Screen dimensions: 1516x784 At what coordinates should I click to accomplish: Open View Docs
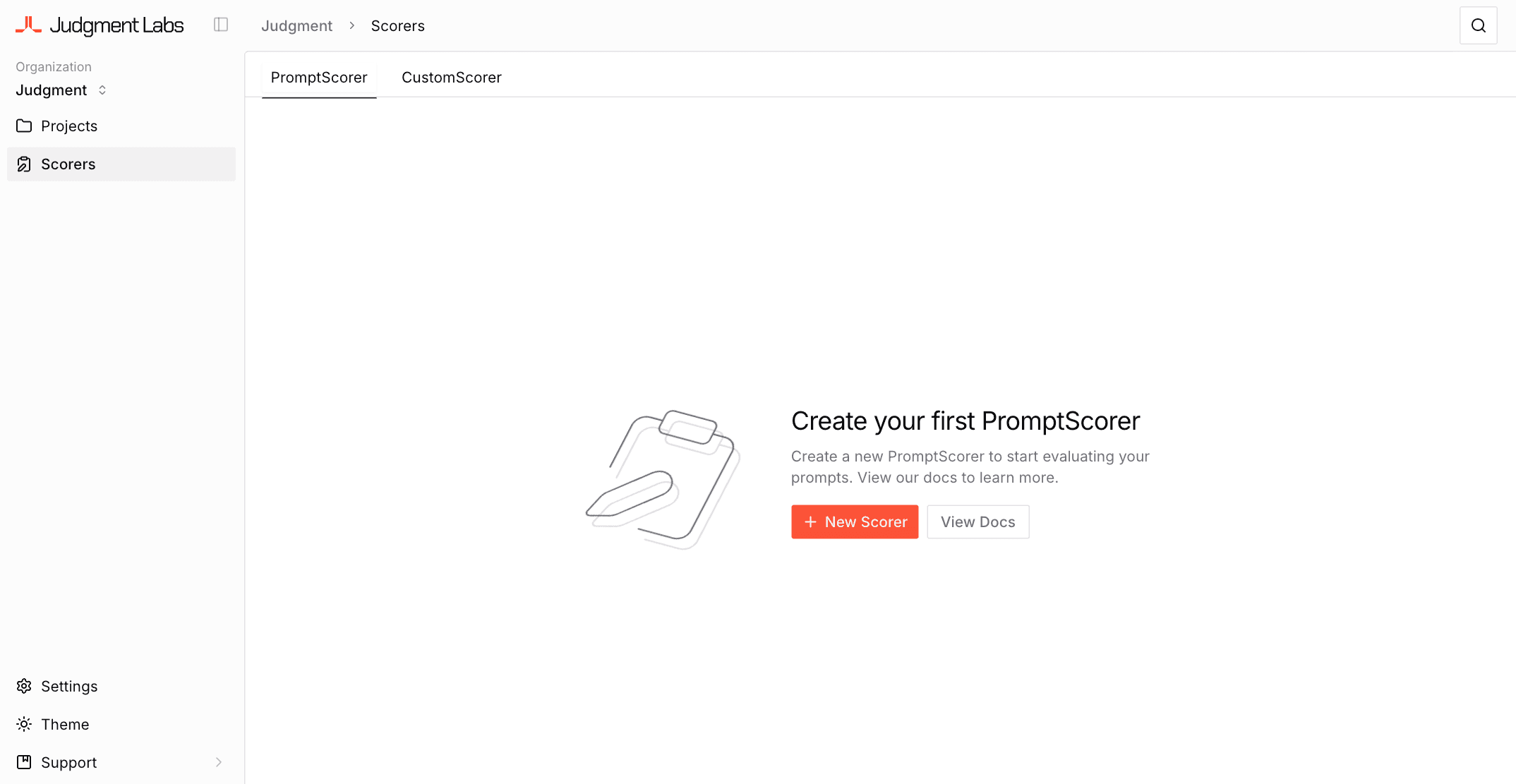977,521
